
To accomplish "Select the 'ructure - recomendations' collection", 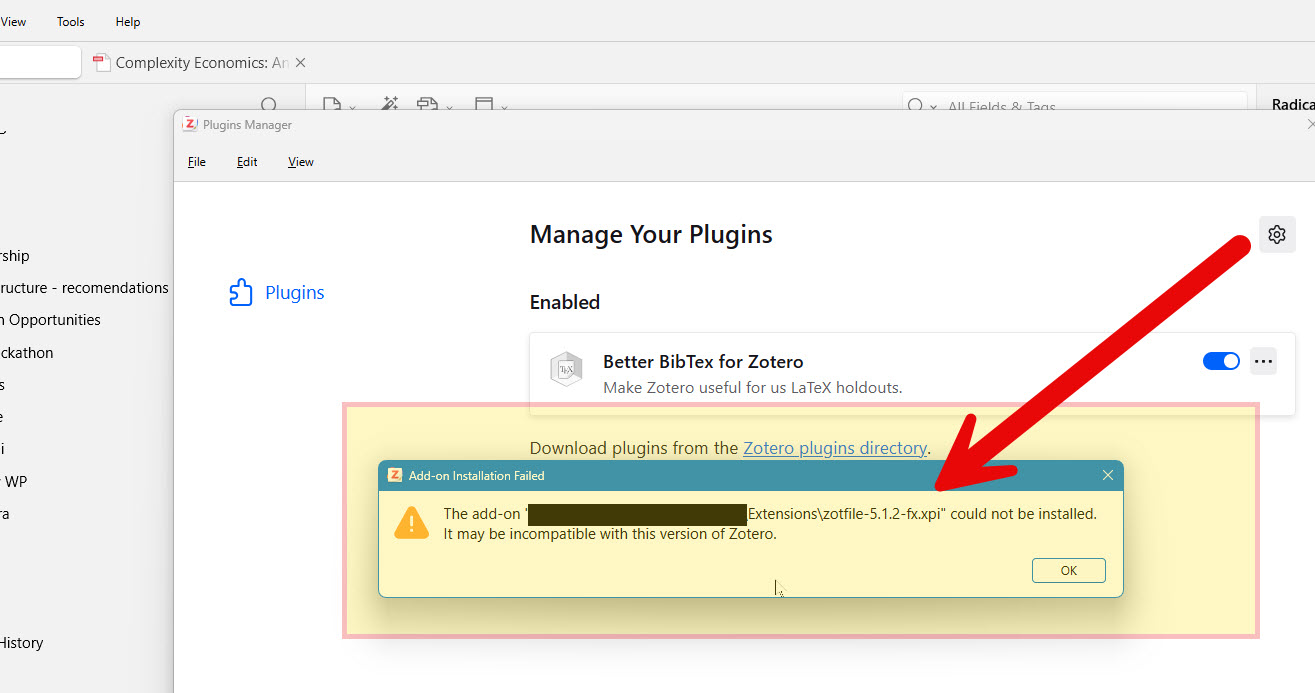I will [84, 288].
